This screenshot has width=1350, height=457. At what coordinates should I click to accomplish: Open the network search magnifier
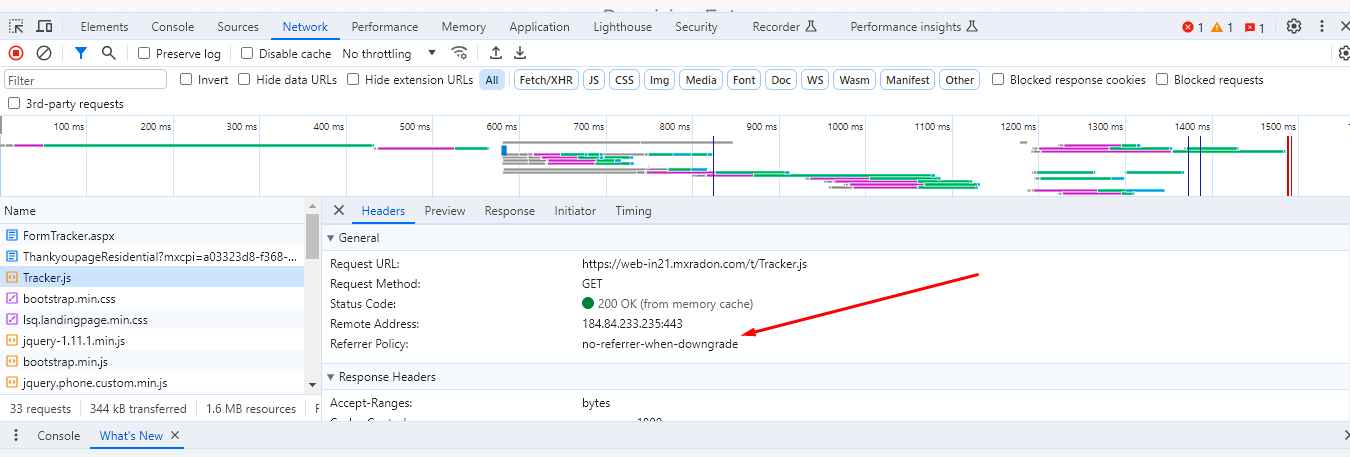(x=108, y=53)
